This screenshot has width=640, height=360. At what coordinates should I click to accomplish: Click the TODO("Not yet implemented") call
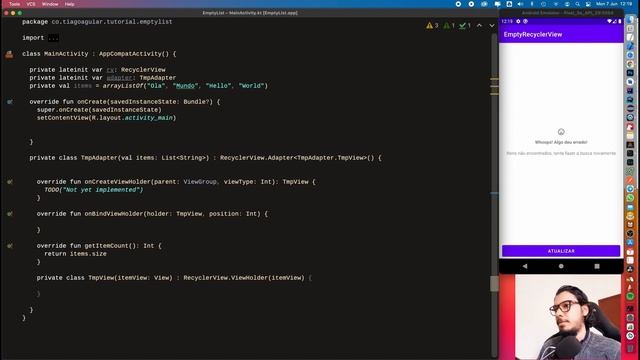[93, 190]
